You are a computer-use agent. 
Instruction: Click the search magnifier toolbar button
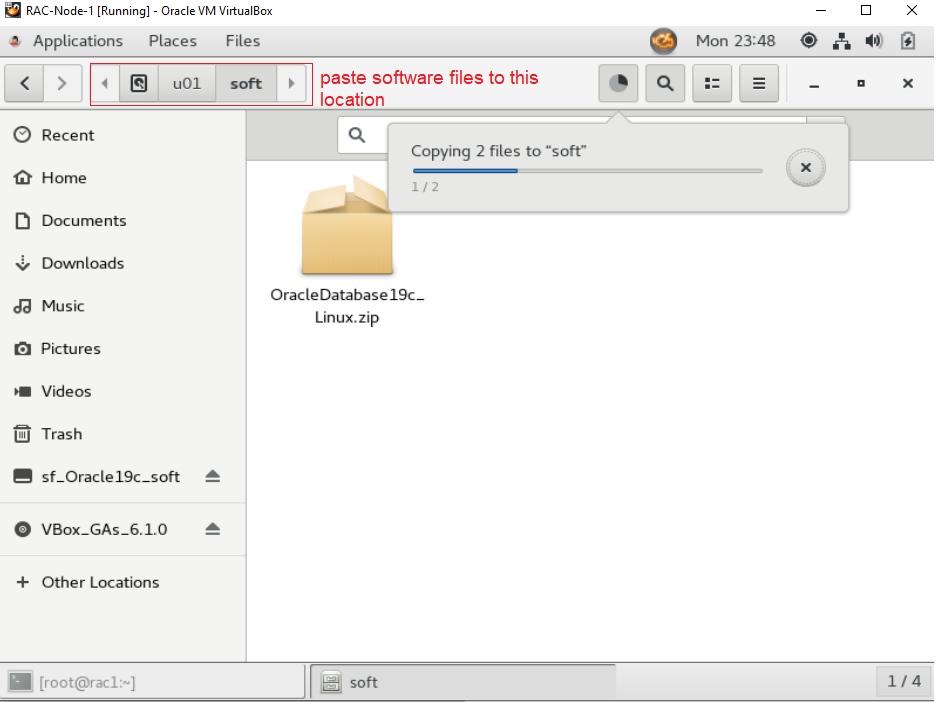(x=665, y=83)
